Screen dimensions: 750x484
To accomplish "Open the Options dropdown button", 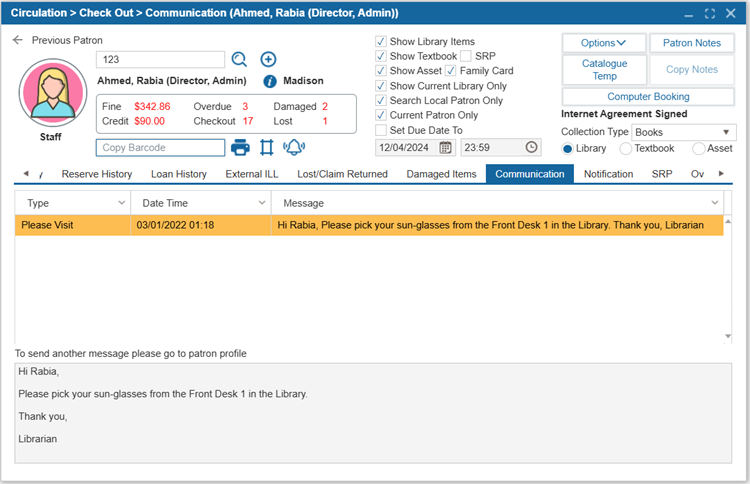I will pos(603,43).
